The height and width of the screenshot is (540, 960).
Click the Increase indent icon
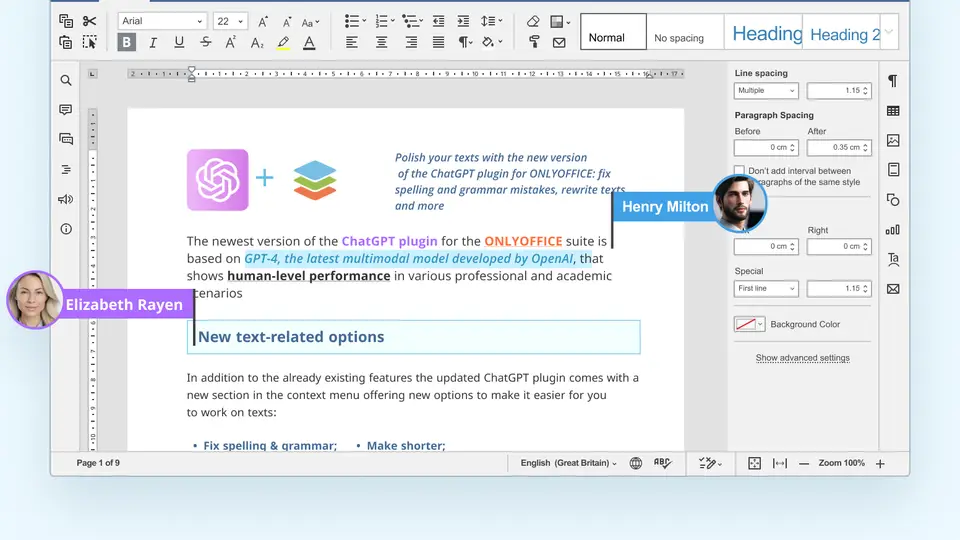463,21
